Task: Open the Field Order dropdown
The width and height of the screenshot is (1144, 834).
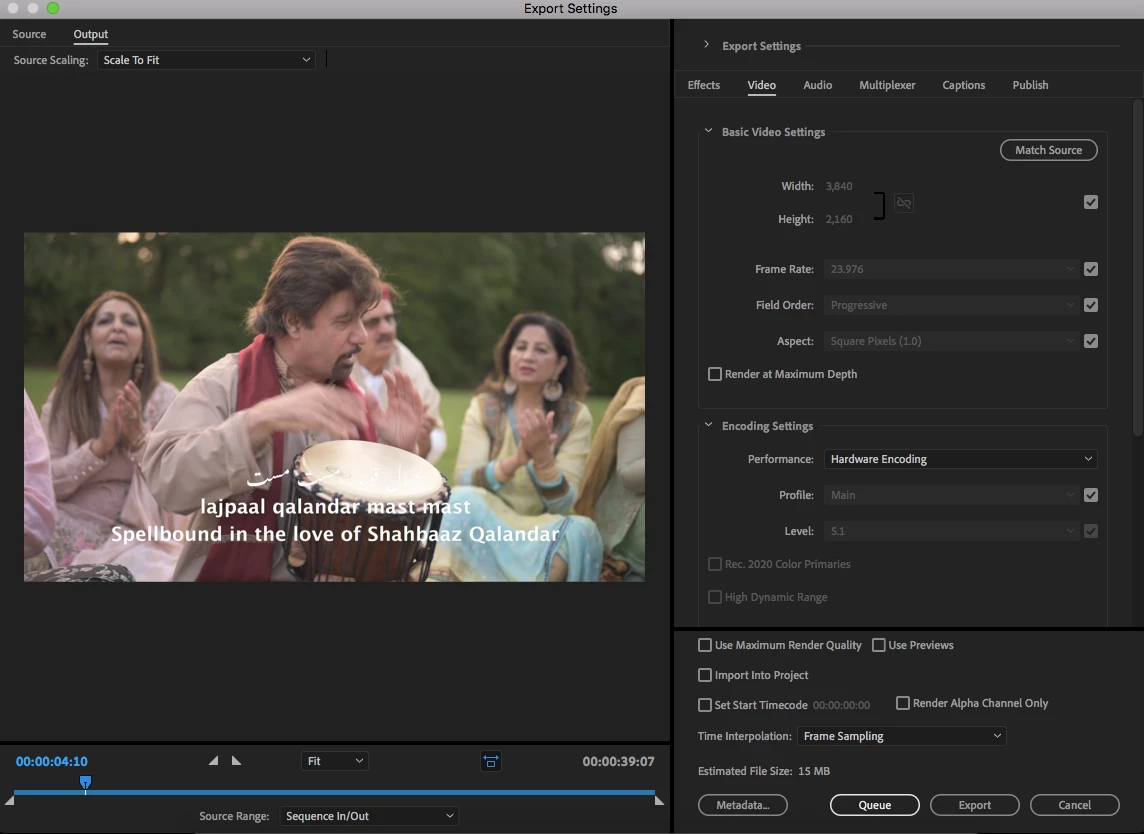Action: tap(951, 305)
